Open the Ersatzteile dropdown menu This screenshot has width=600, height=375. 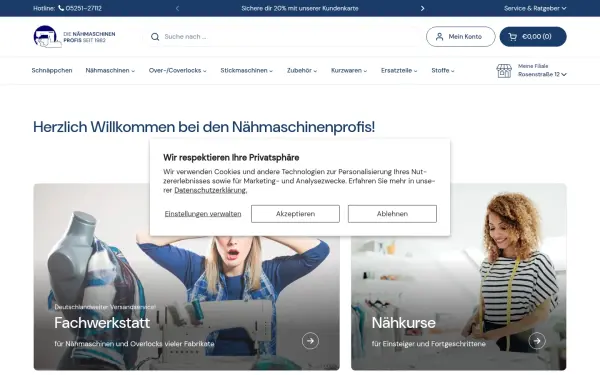coord(399,70)
